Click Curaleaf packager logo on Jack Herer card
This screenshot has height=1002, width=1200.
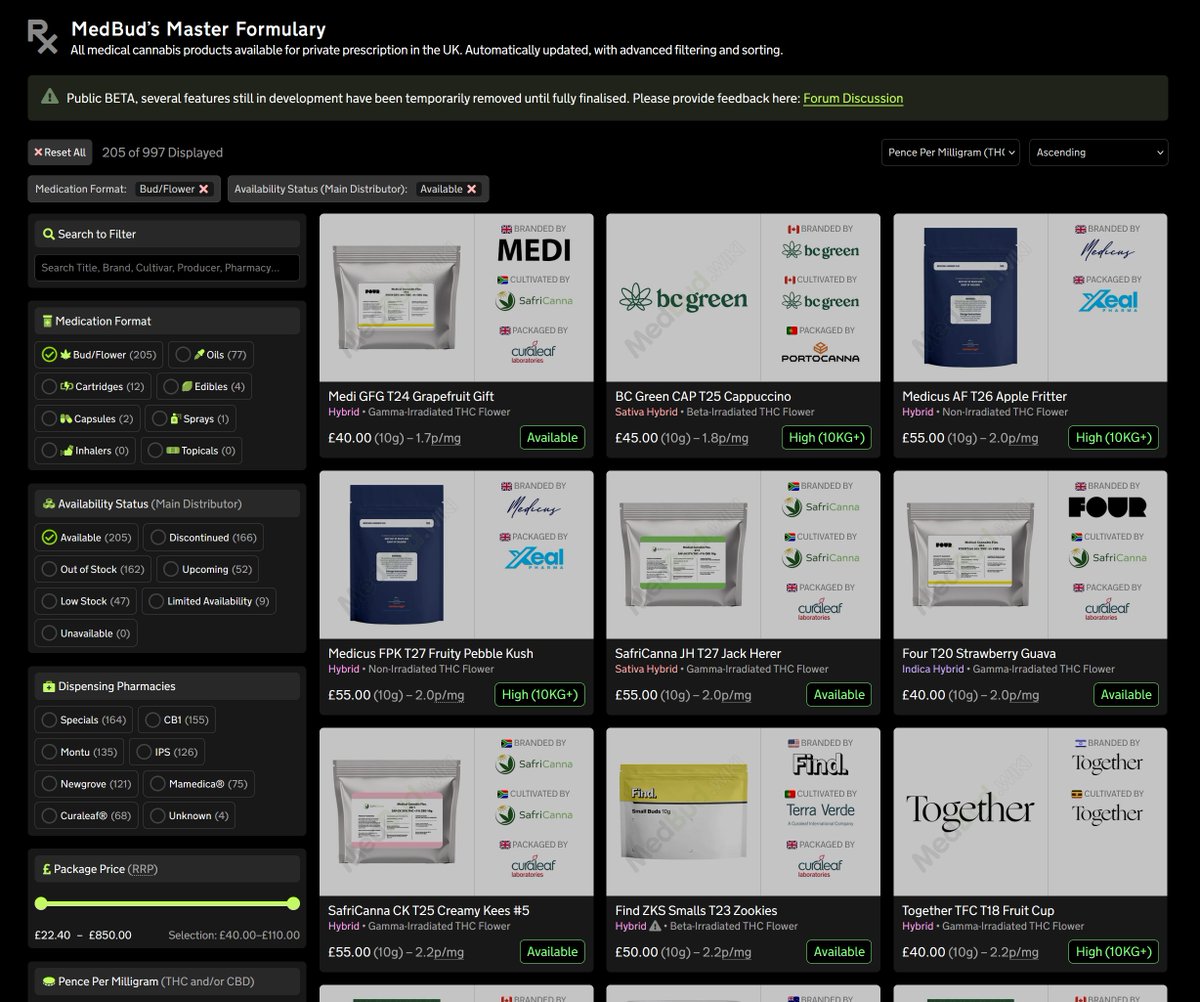point(821,610)
